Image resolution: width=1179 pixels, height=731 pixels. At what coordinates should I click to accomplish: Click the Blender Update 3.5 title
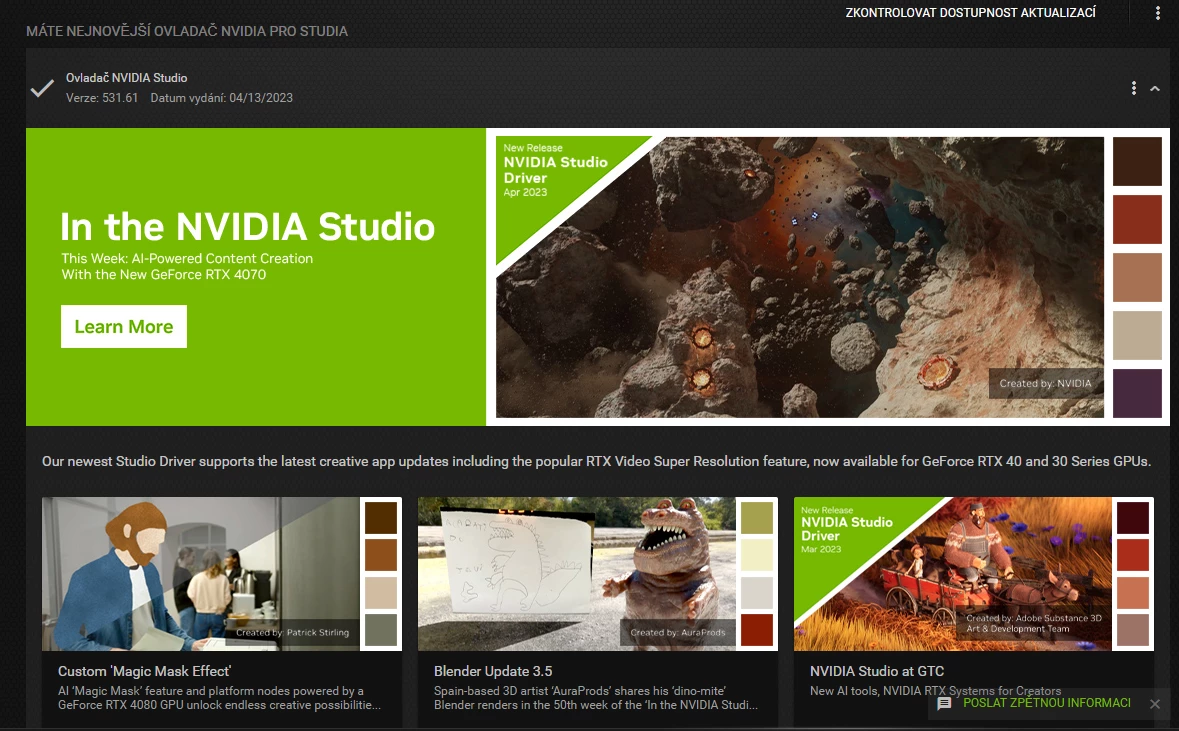point(493,671)
